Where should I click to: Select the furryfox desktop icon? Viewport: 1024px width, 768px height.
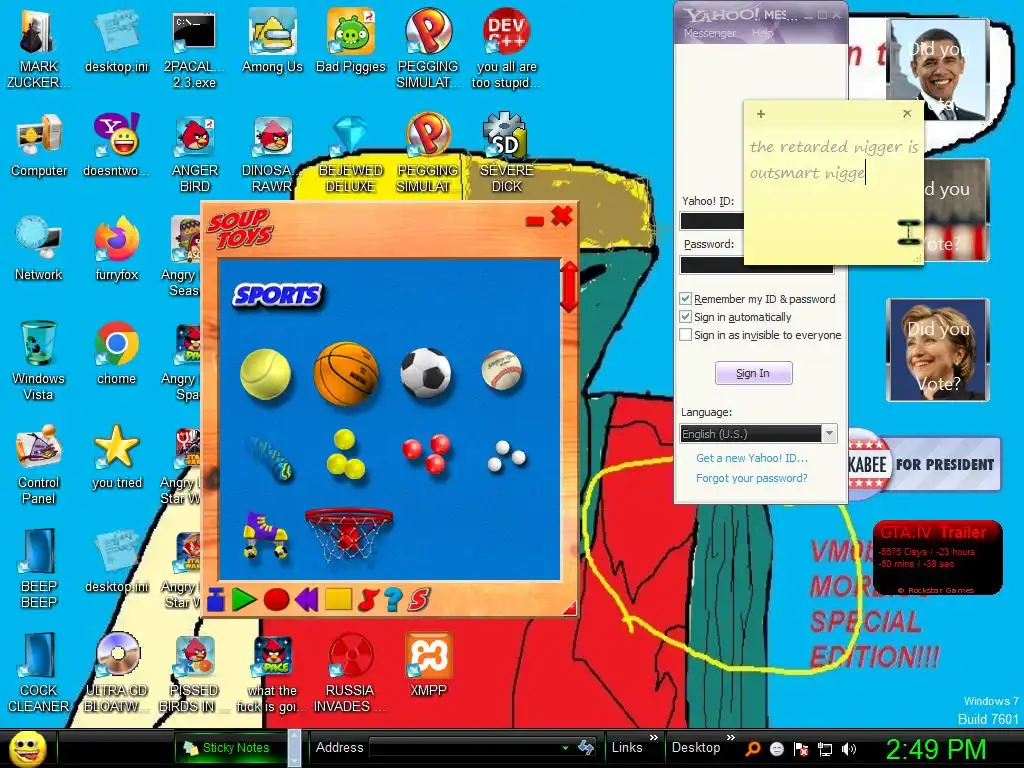coord(116,250)
